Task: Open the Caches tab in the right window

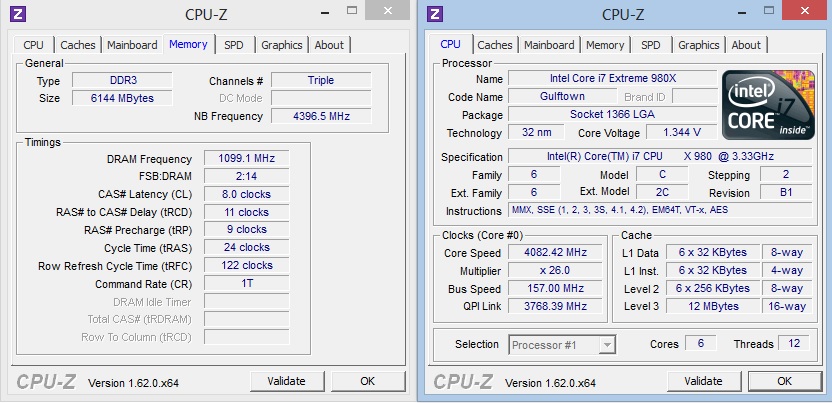Action: pos(495,45)
